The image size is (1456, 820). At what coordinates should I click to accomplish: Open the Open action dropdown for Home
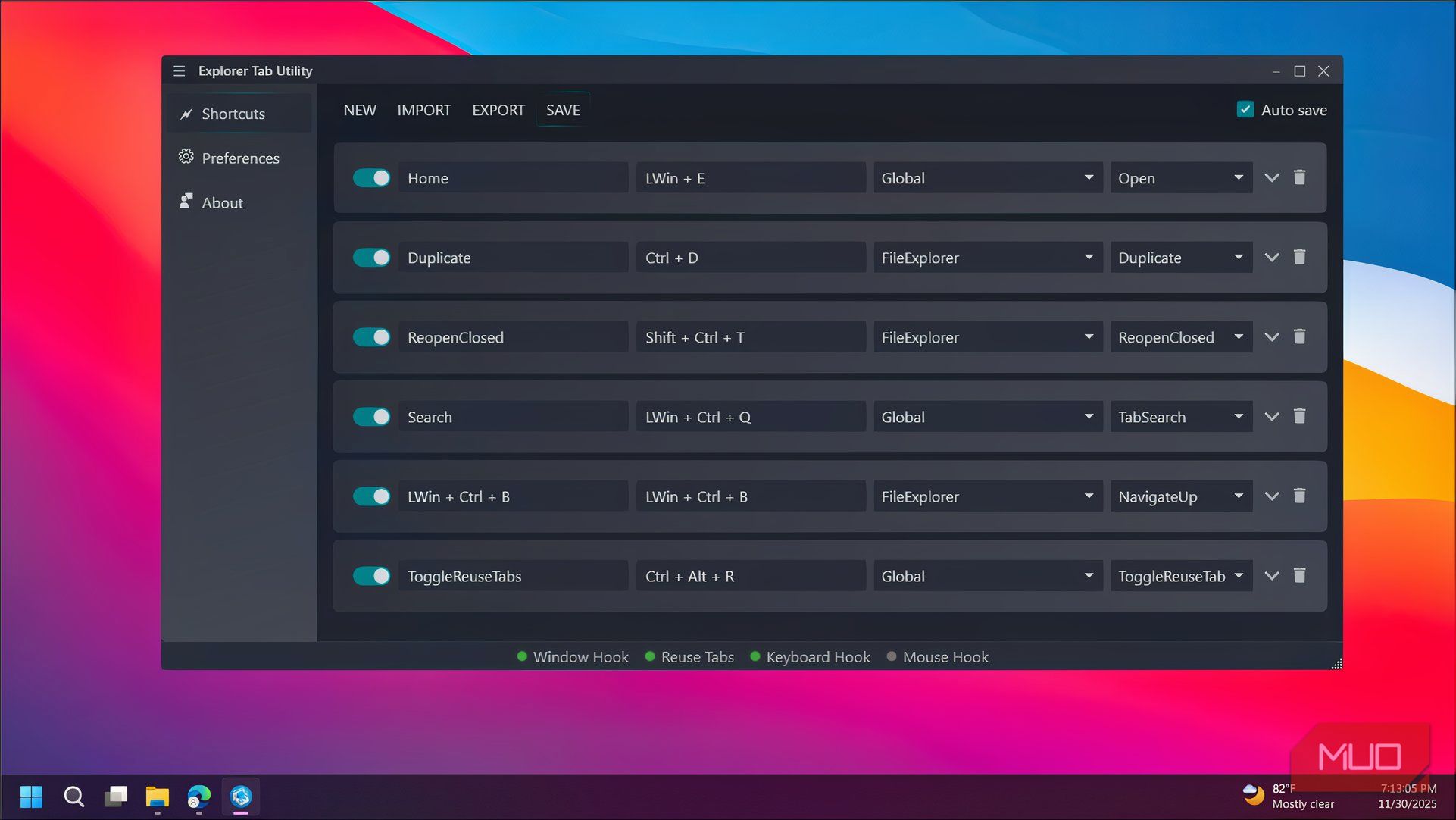click(1181, 177)
